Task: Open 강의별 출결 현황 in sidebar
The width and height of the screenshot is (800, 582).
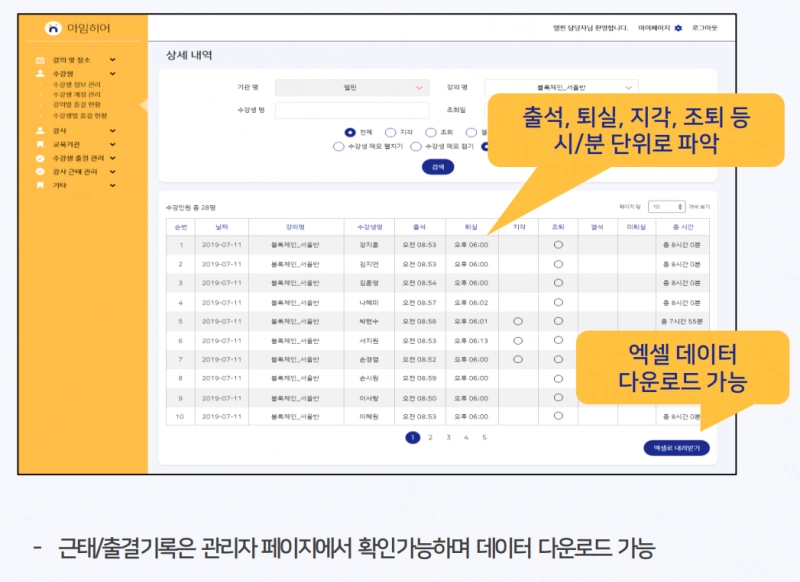Action: (77, 105)
